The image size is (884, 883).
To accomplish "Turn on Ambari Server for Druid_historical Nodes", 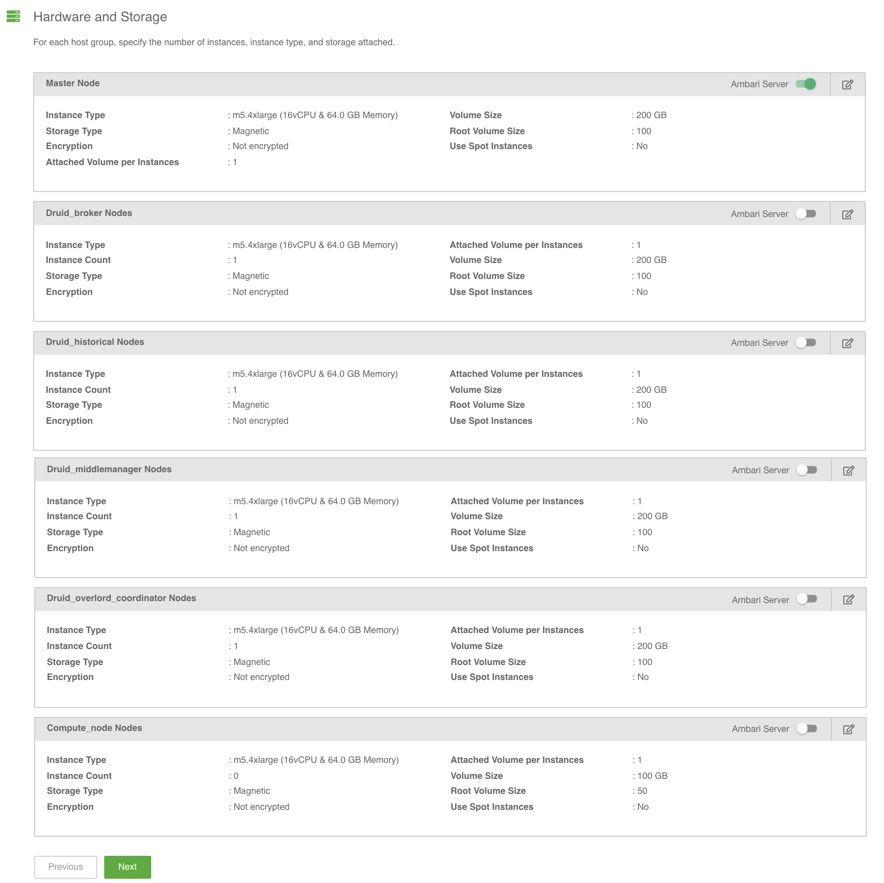I will (806, 343).
